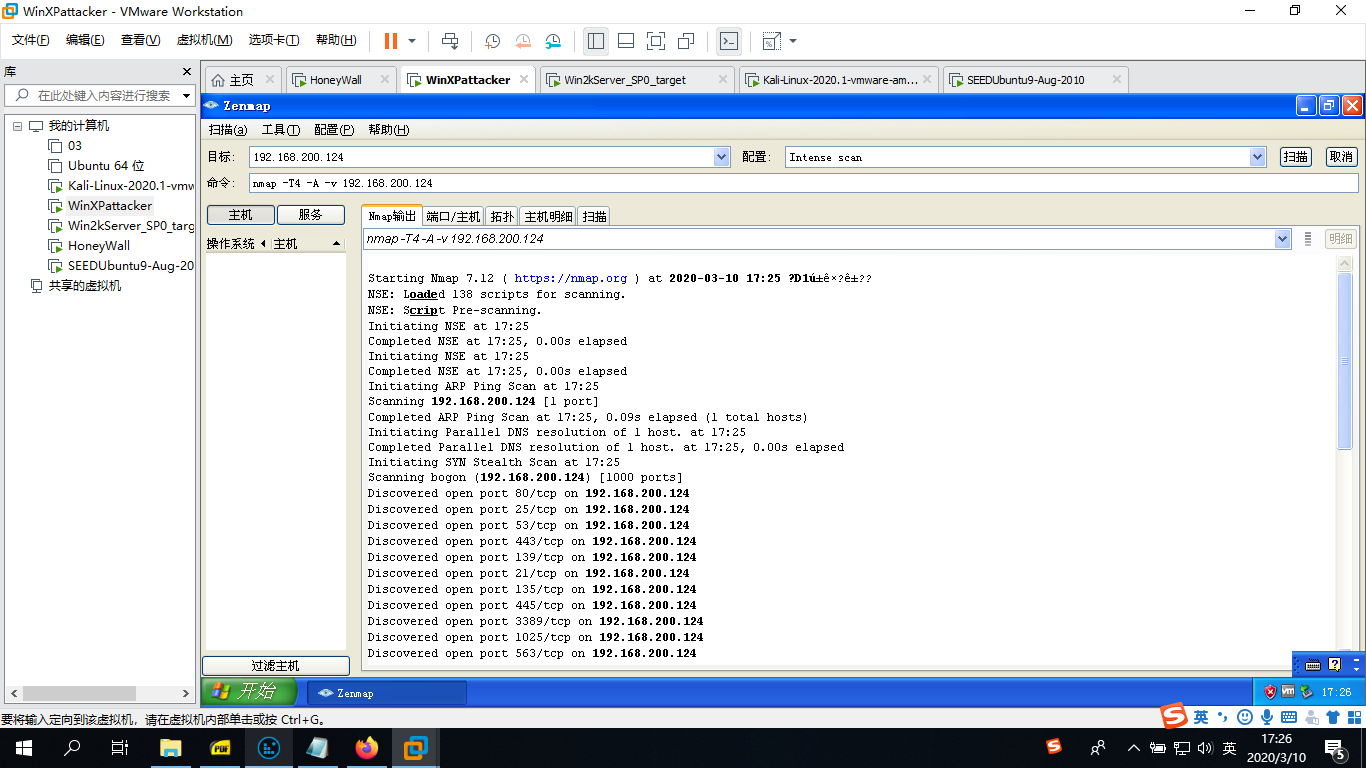Open the 选项卡(T) menu
The image size is (1366, 768).
click(x=274, y=40)
